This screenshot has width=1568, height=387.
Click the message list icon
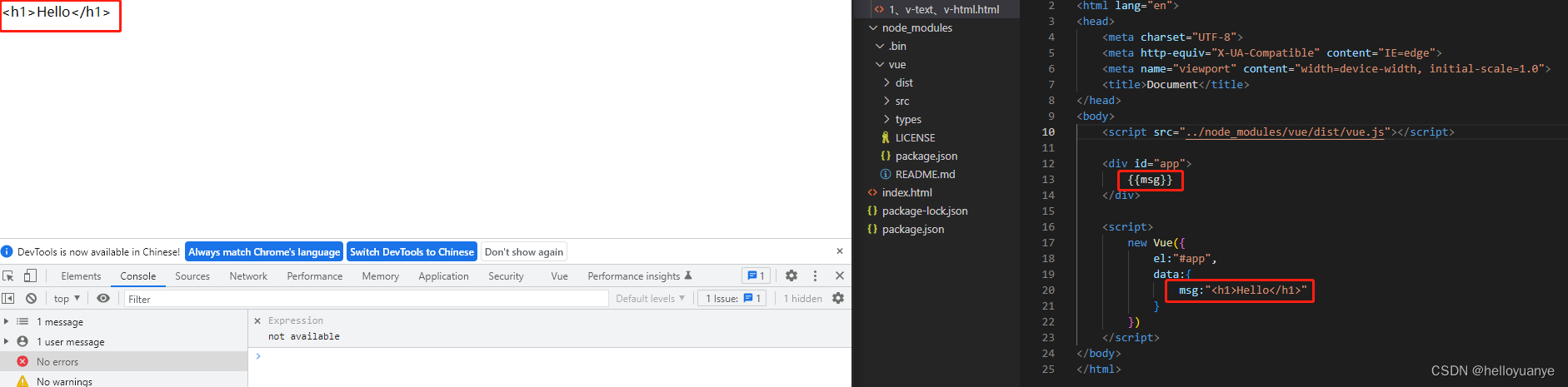(x=22, y=321)
